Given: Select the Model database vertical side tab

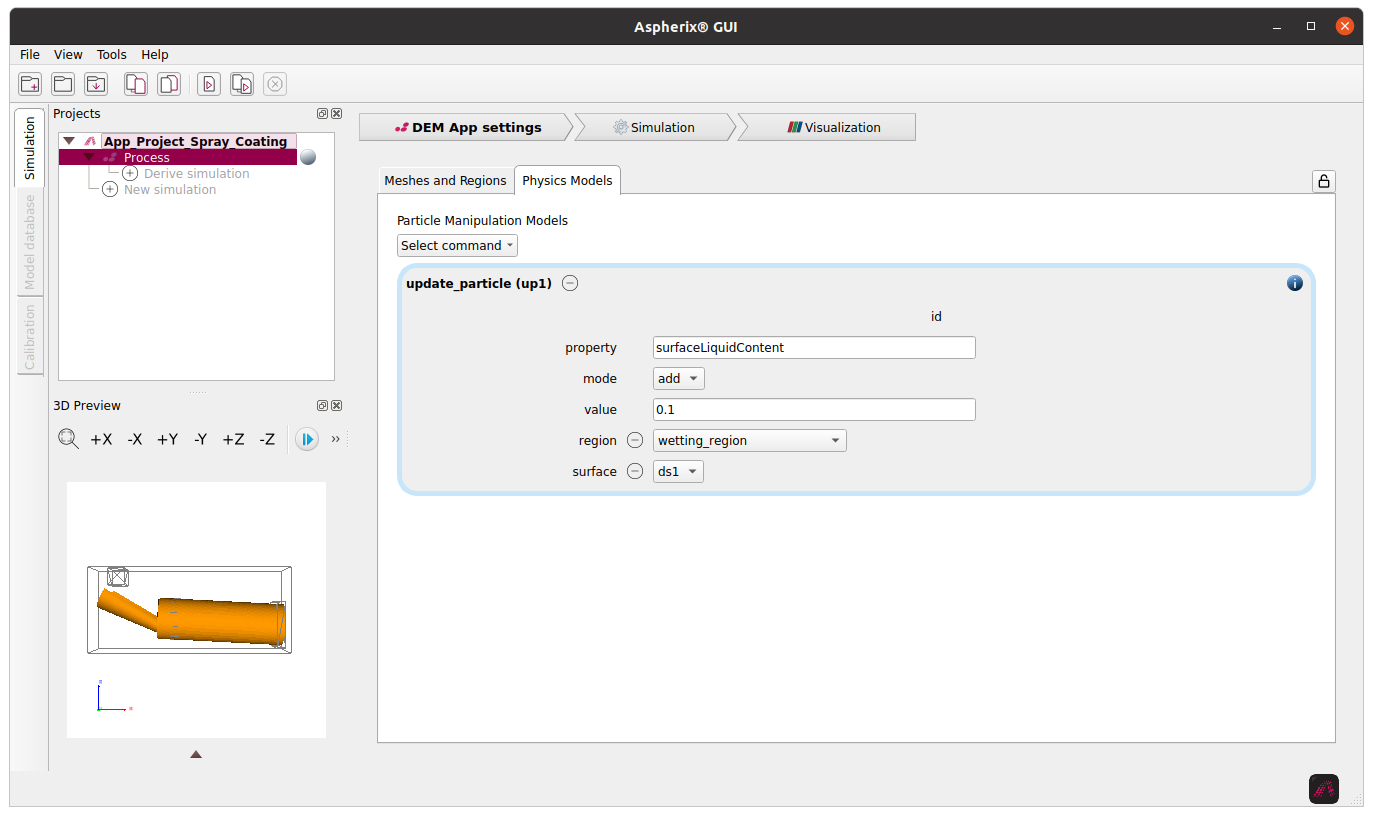Looking at the screenshot, I should point(29,242).
